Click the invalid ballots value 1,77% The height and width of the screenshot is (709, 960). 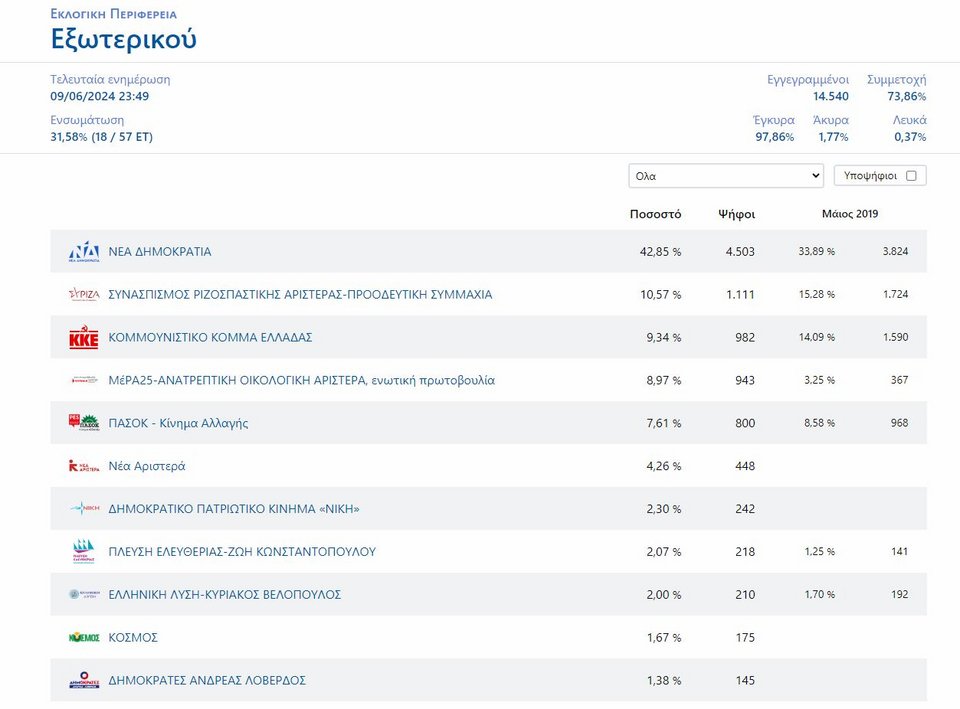833,137
